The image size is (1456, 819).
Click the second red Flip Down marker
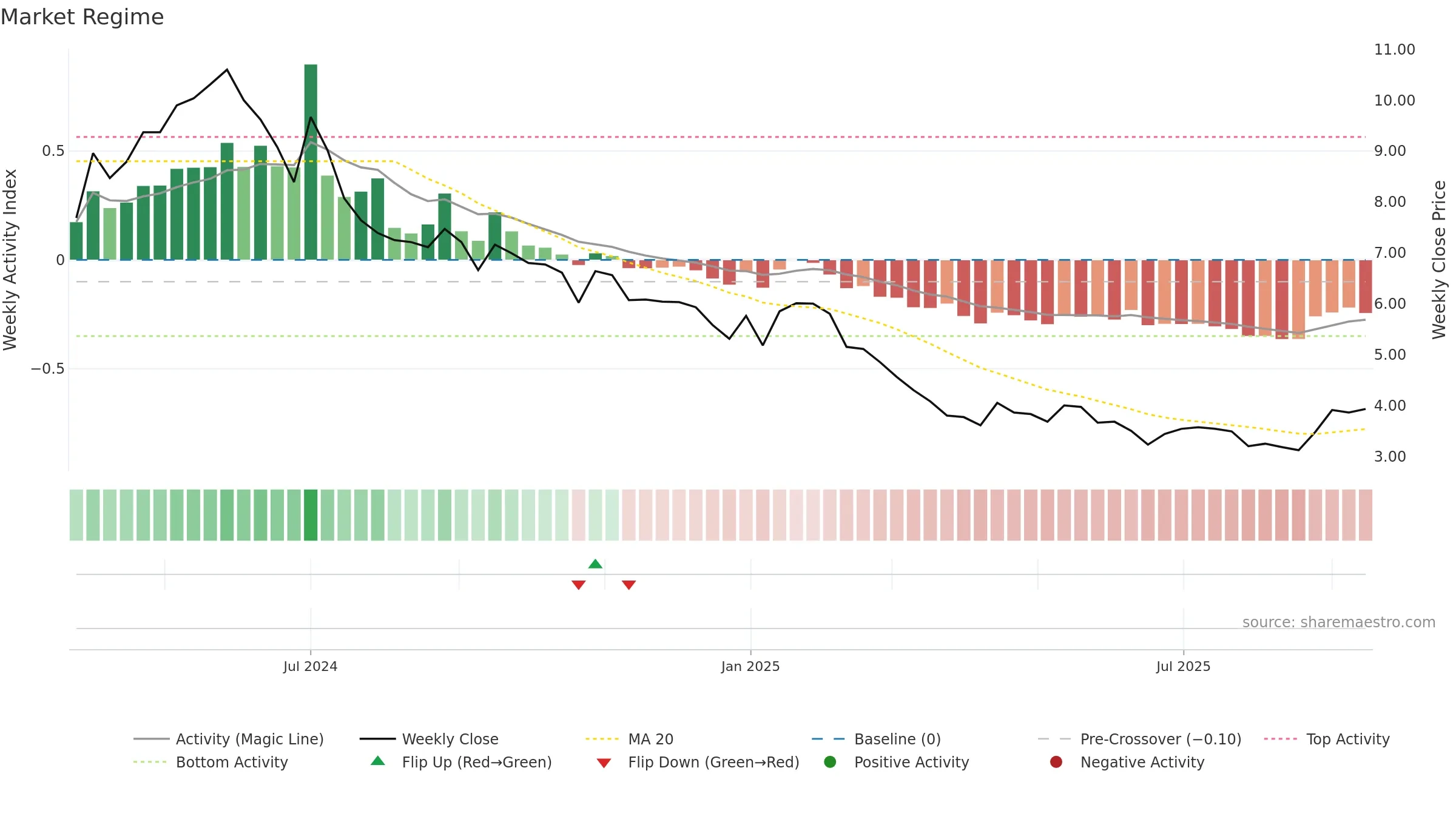point(629,585)
